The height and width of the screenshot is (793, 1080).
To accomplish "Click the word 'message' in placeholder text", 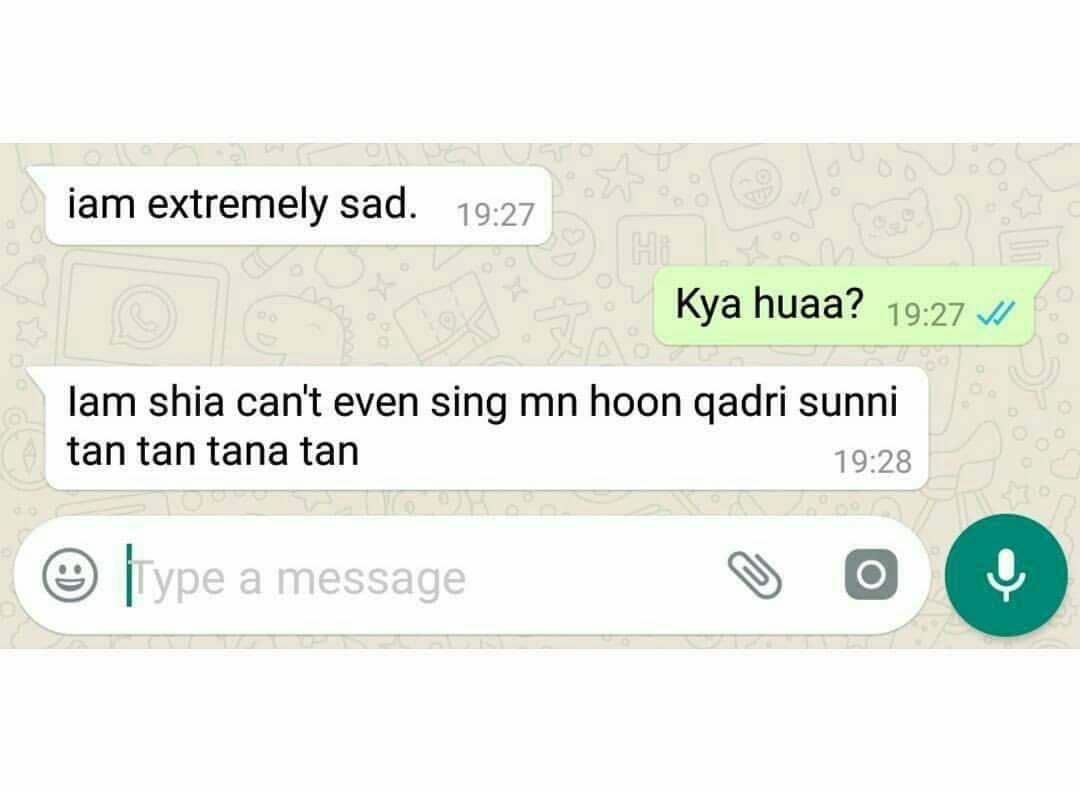I will point(371,579).
